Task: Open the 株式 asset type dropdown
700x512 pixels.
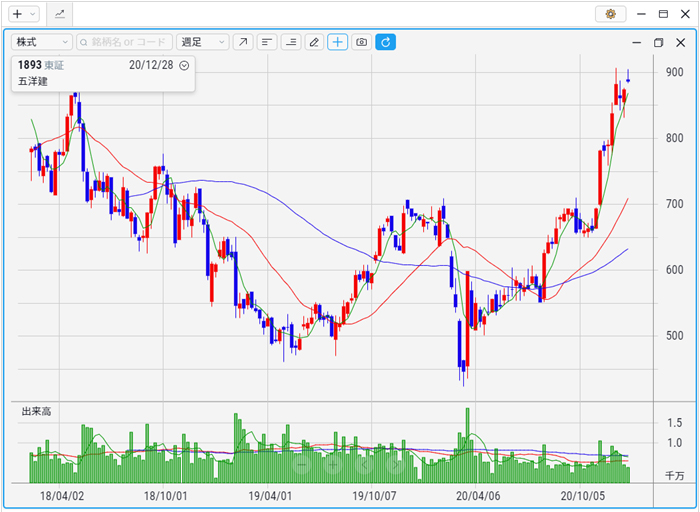Action: 41,42
